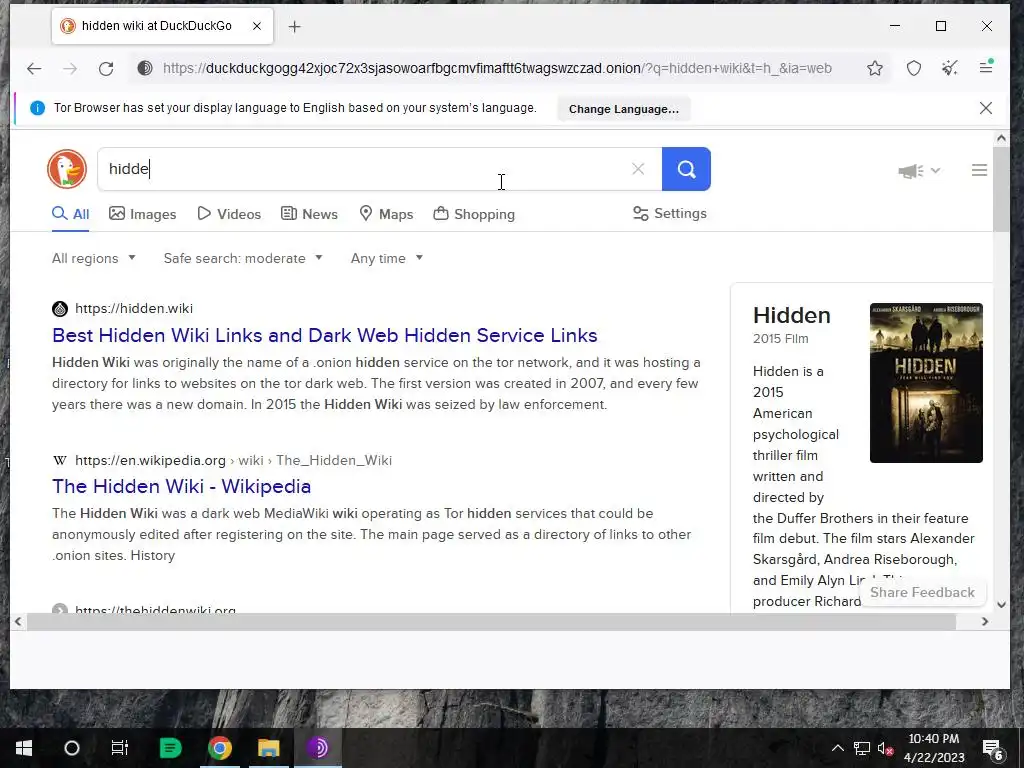Open a new tab with plus button

(x=295, y=27)
